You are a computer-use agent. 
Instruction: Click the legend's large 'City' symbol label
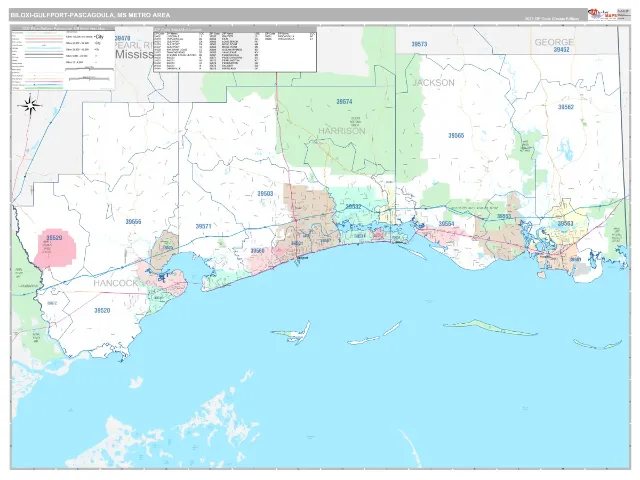[99, 37]
